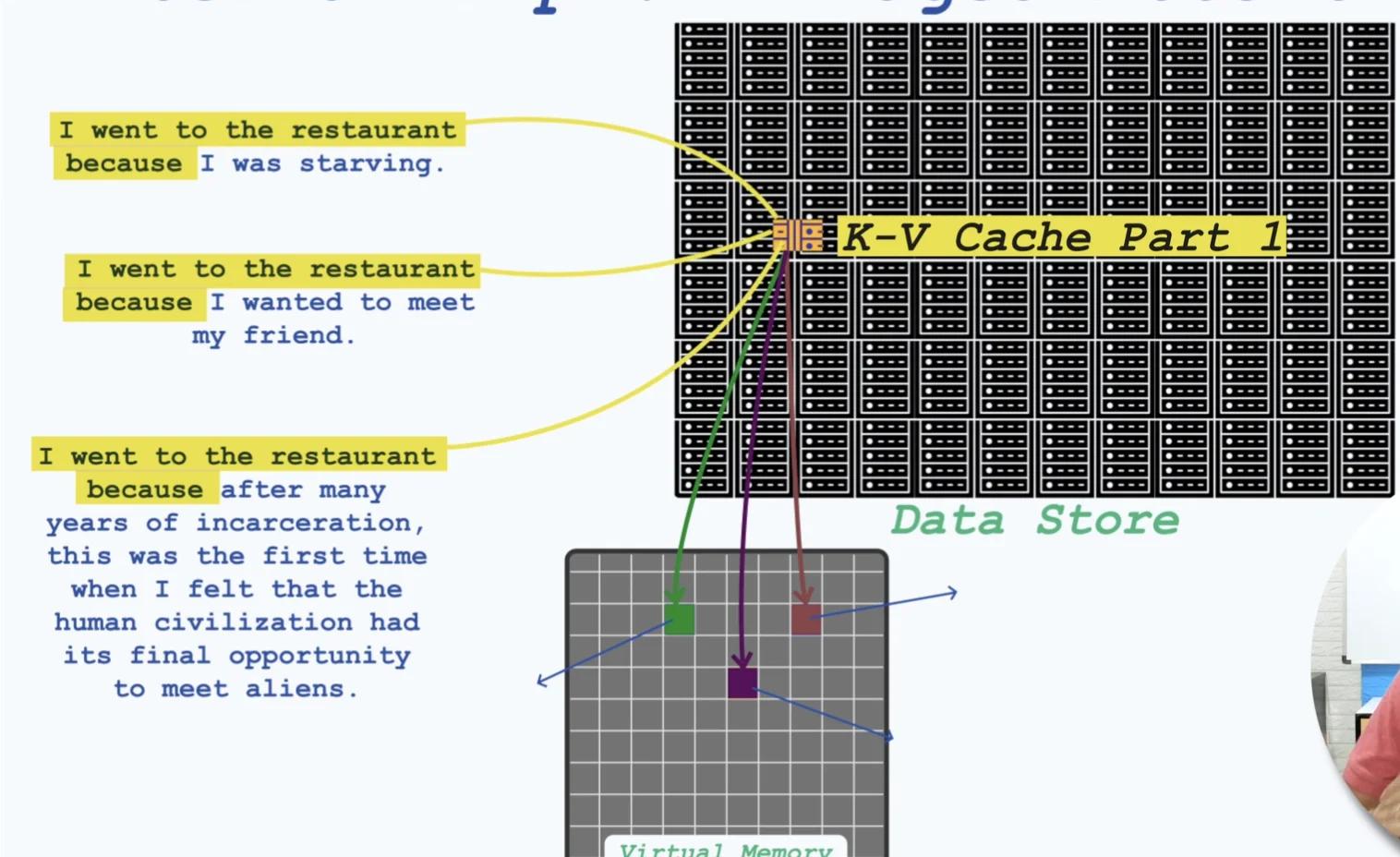The height and width of the screenshot is (857, 1400).
Task: Click the line "years of incarceration,"
Action: coord(235,523)
